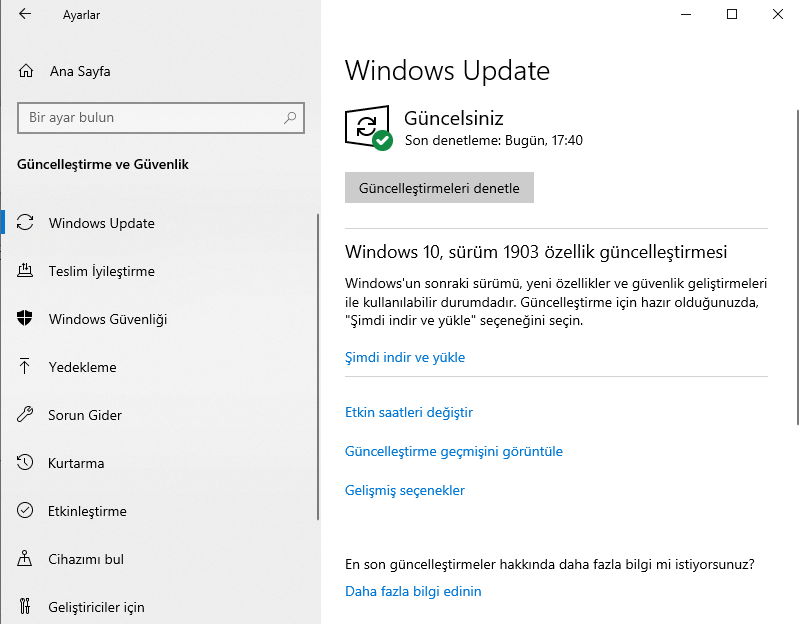This screenshot has height=624, width=800.
Task: Minimize the Ayarlar window
Action: [x=686, y=14]
